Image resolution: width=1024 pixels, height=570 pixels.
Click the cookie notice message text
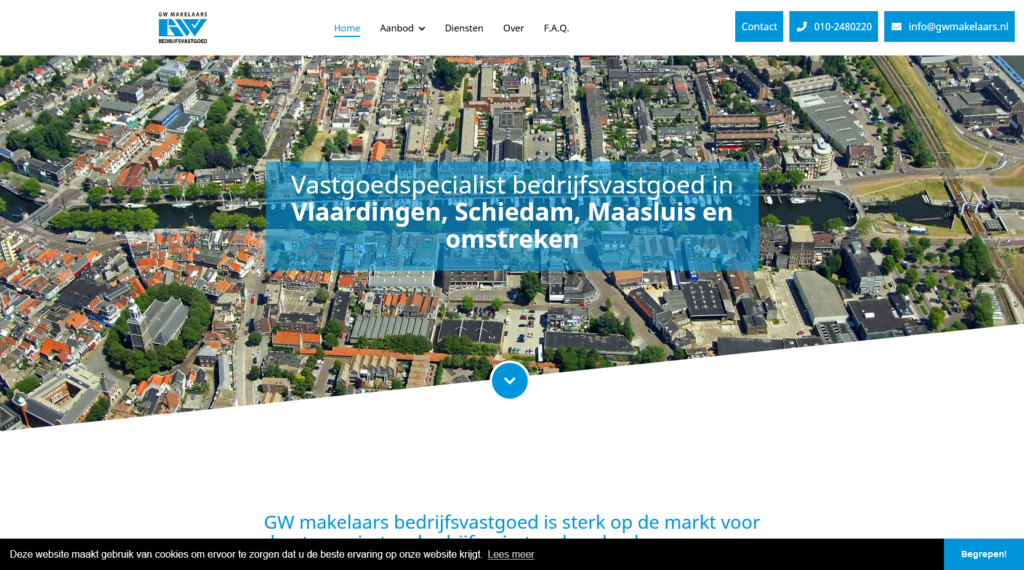click(245, 554)
